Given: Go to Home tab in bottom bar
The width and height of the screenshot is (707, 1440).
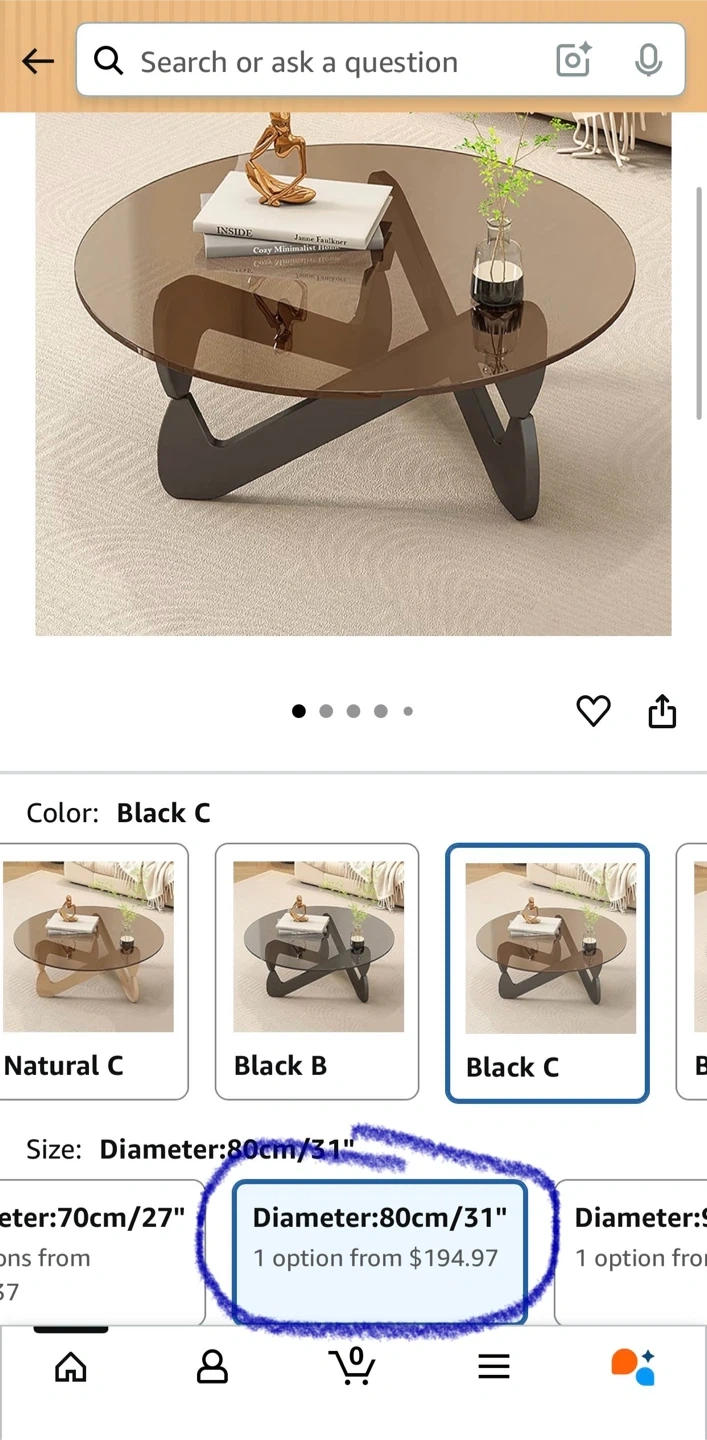Looking at the screenshot, I should tap(70, 1366).
